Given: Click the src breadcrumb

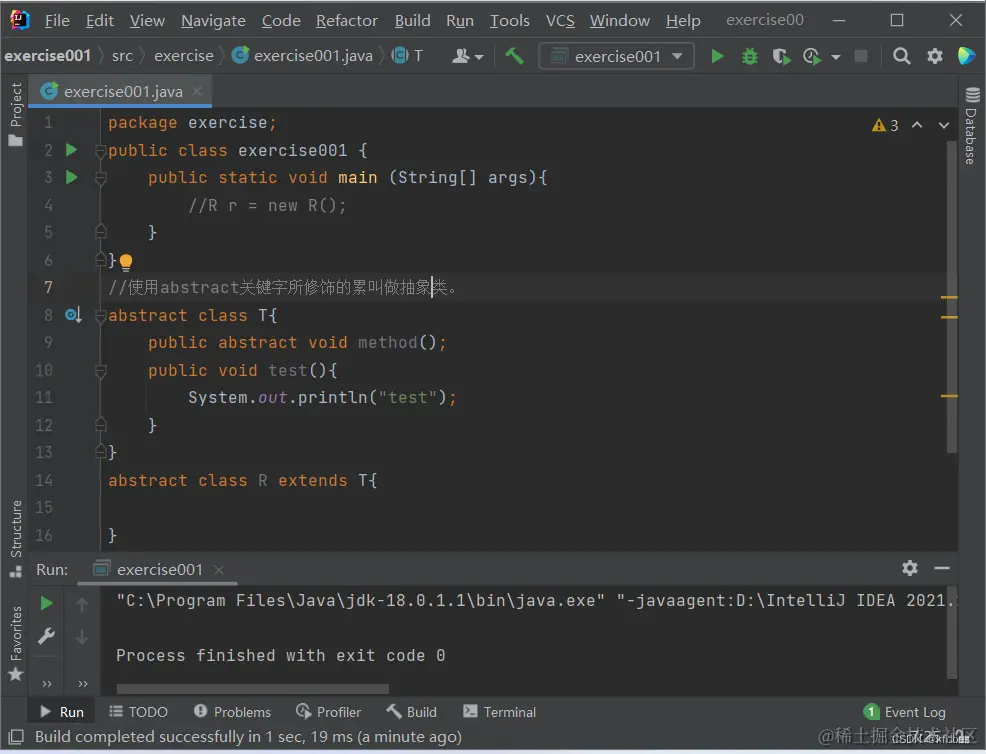Looking at the screenshot, I should click(122, 56).
